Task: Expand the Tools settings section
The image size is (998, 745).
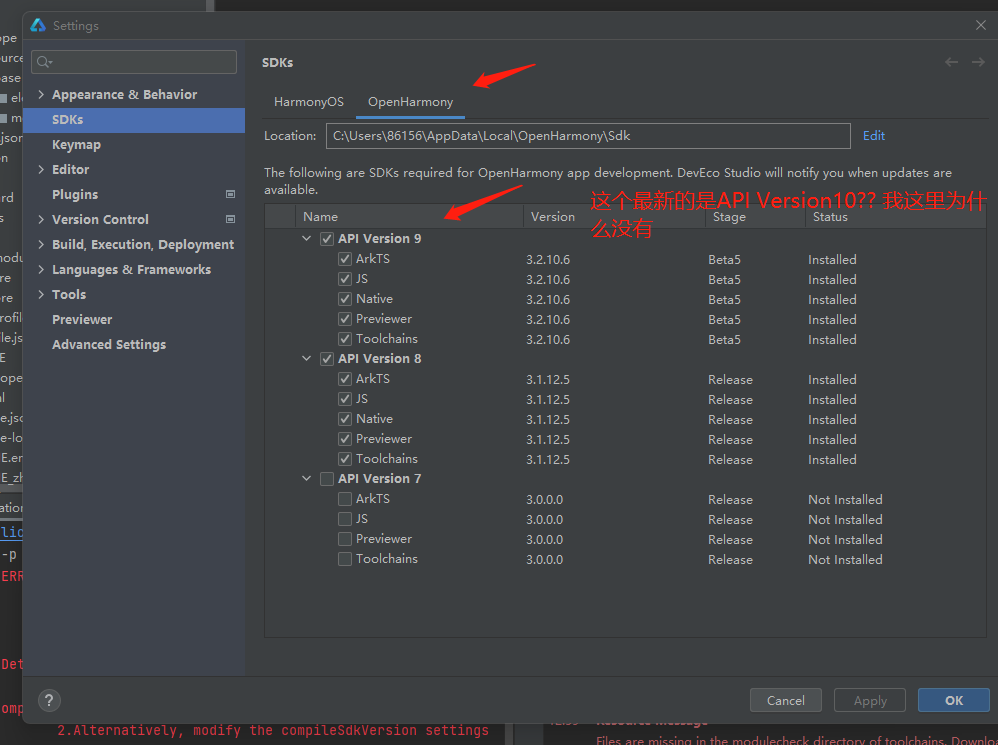Action: tap(41, 294)
